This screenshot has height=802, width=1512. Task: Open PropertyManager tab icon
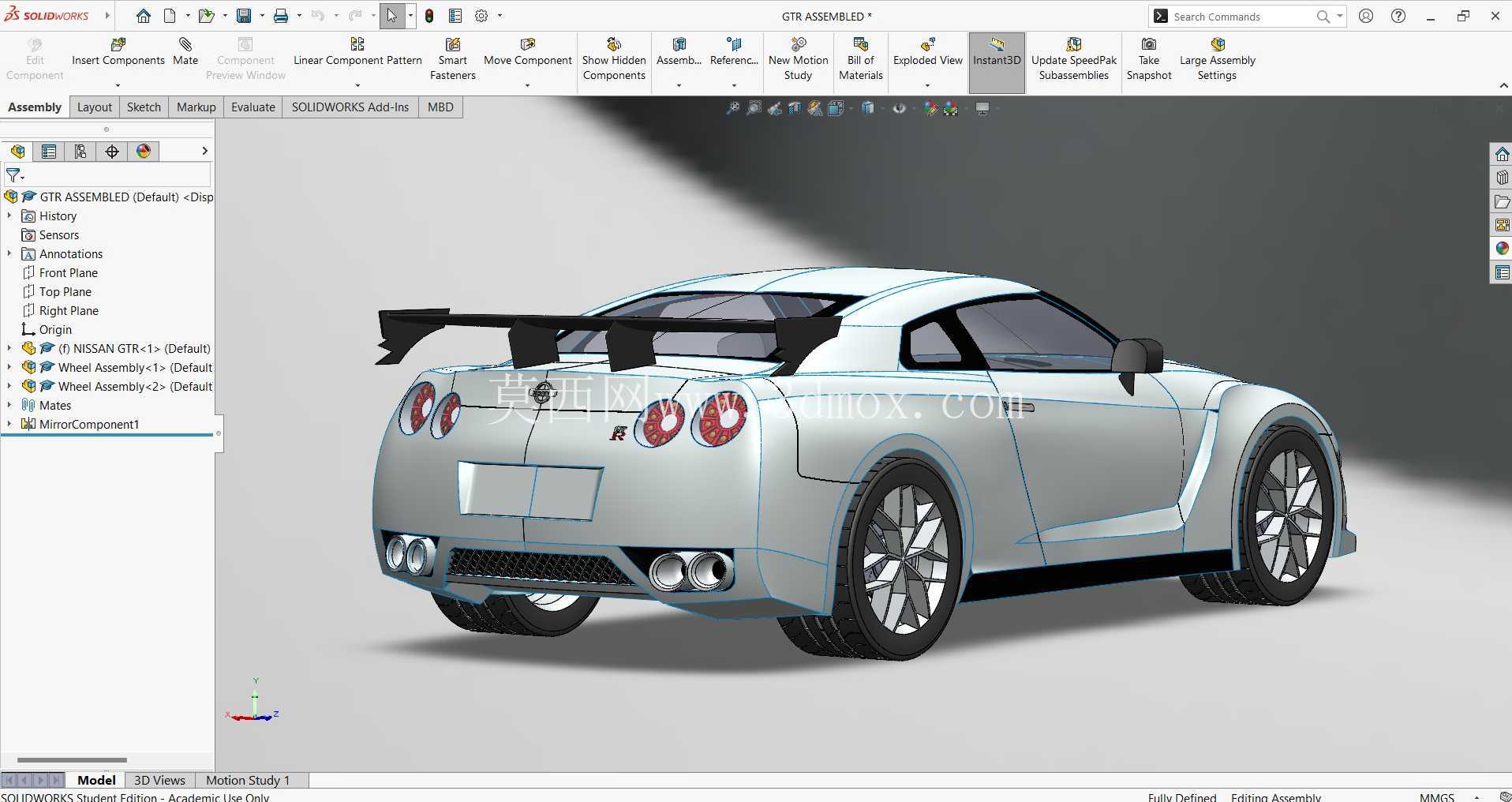pyautogui.click(x=49, y=152)
